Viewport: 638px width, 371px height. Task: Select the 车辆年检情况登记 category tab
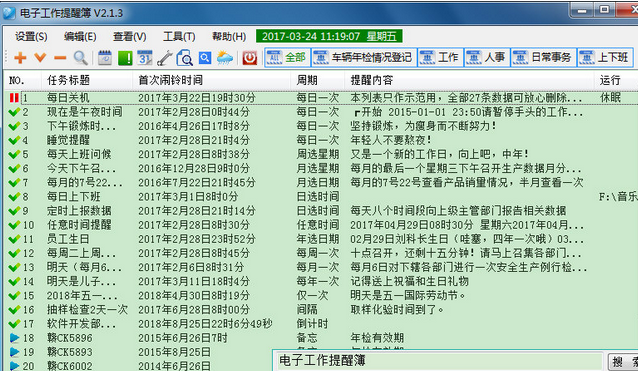point(364,57)
